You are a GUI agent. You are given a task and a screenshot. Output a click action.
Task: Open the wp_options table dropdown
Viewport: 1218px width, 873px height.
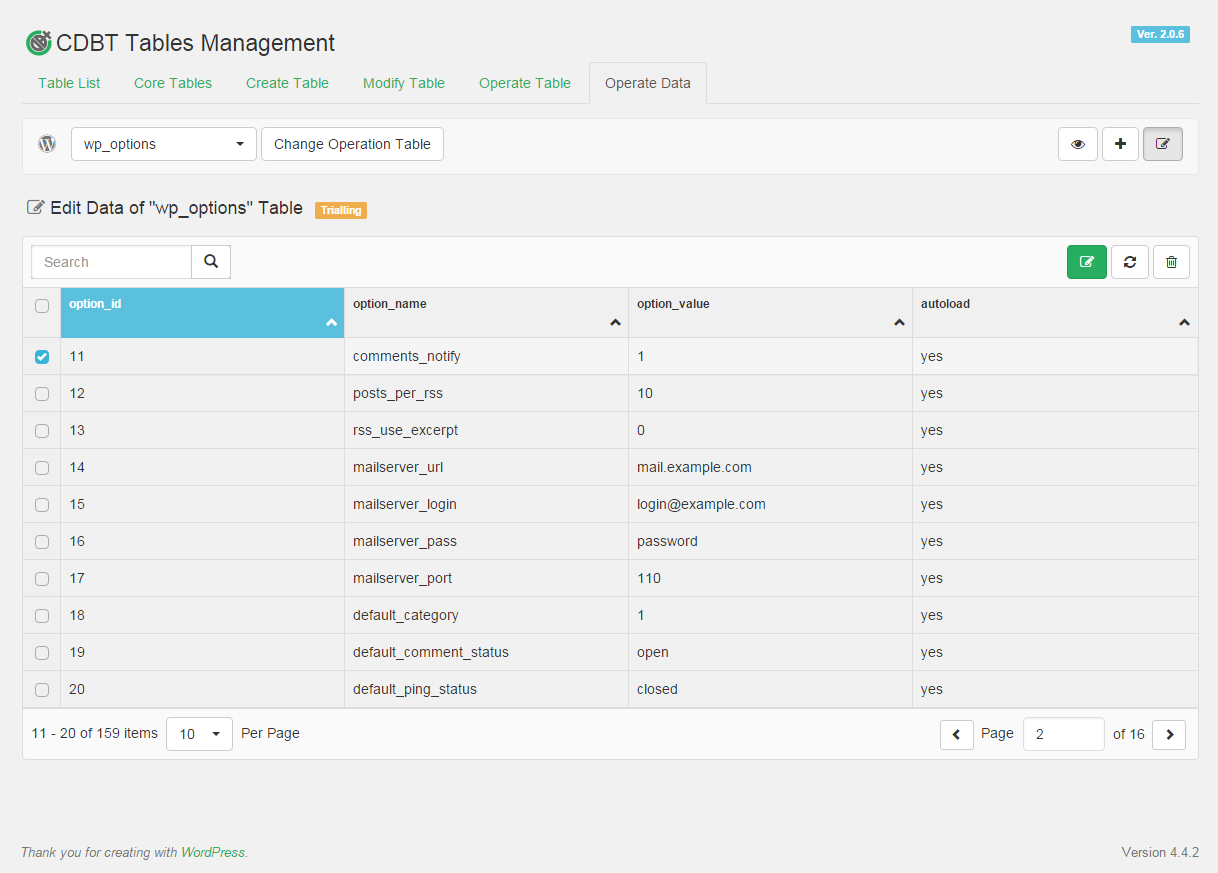(x=163, y=144)
